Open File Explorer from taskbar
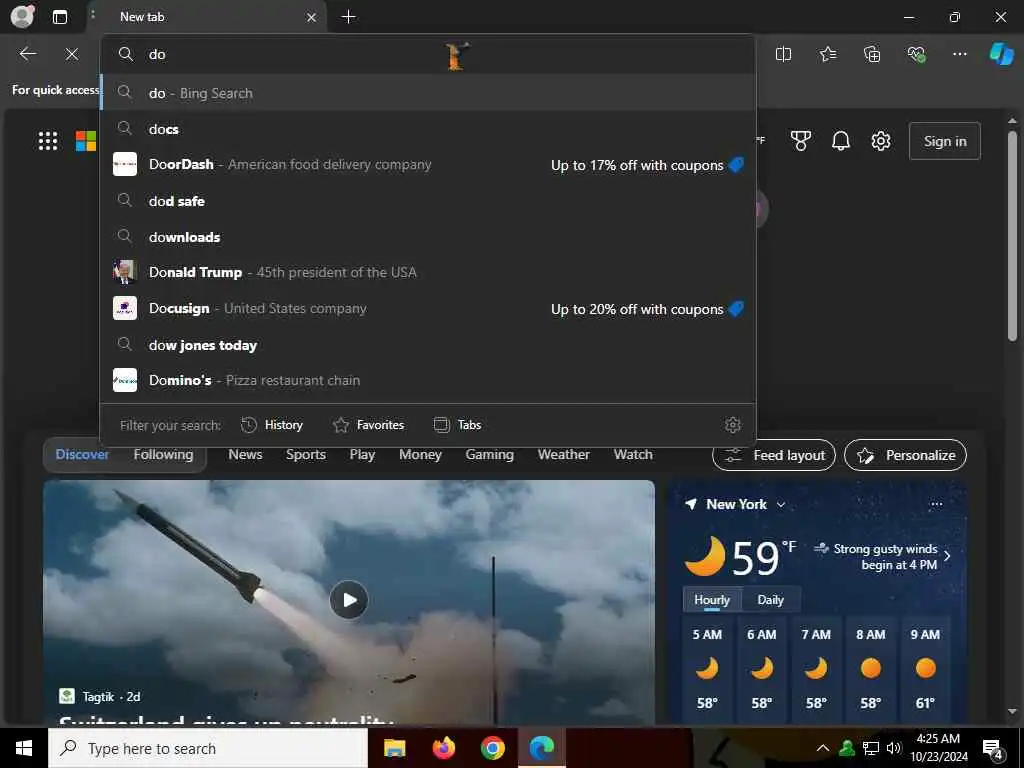This screenshot has height=768, width=1024. [394, 748]
